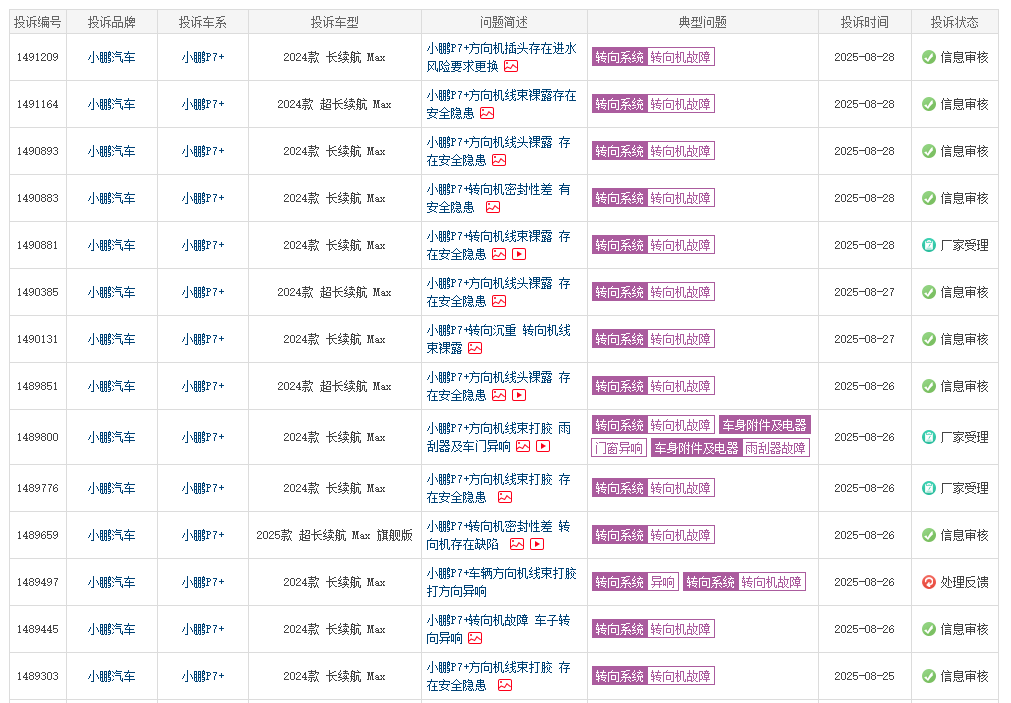Screen dimensions: 1011x703
Task: Open complaint titled 小鹏P7+方向机插头存在进水风险要求更换
Action: pyautogui.click(x=501, y=57)
